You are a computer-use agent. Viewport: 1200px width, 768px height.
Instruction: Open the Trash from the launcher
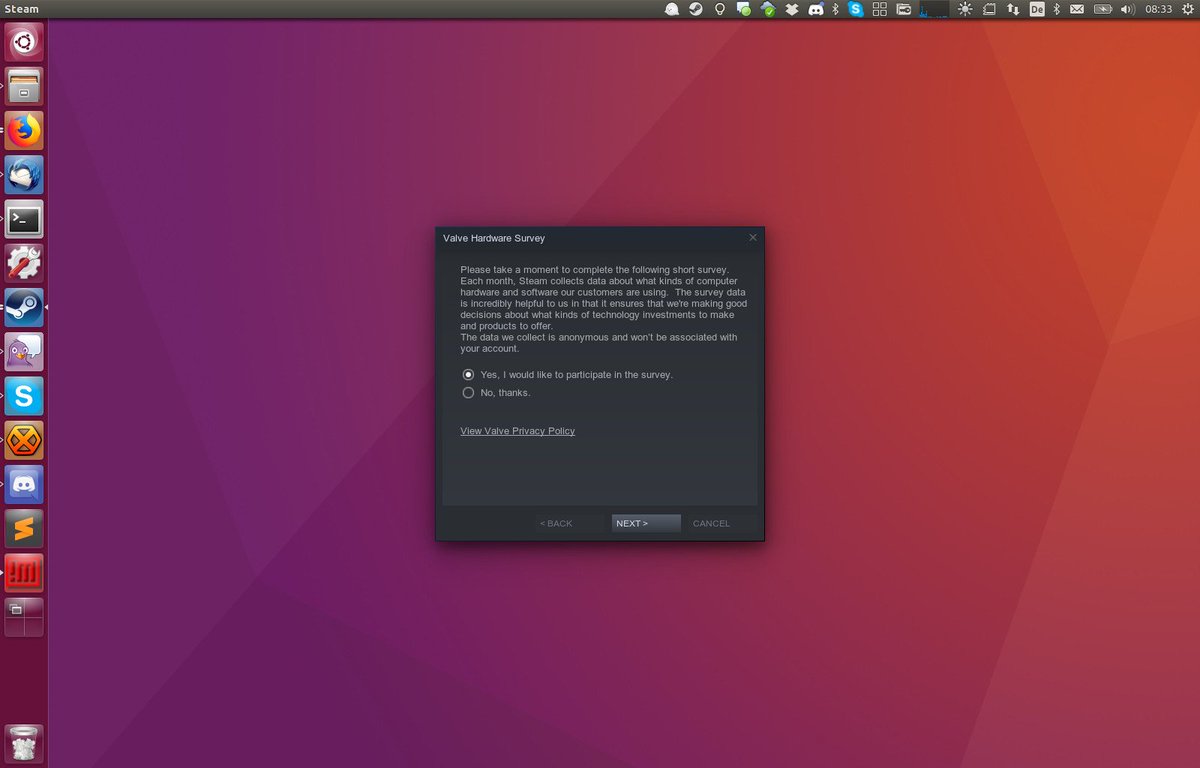click(24, 744)
